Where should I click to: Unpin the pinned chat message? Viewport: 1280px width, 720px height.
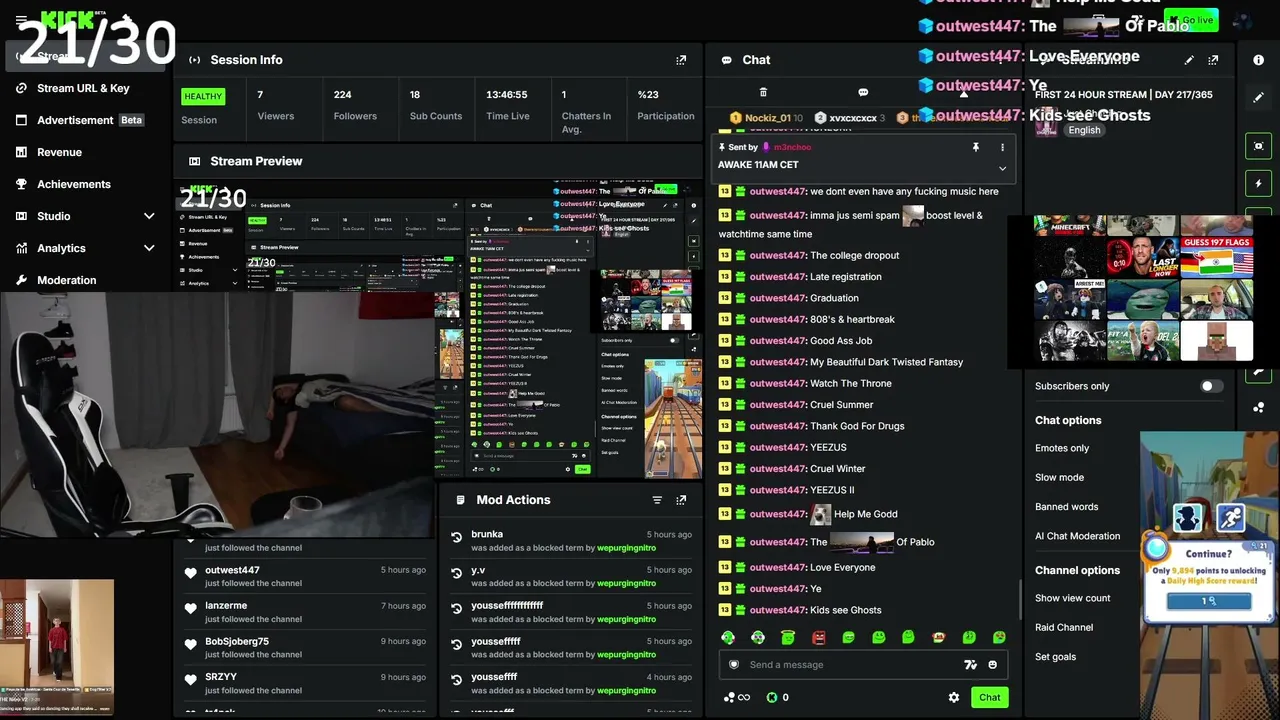coord(976,147)
